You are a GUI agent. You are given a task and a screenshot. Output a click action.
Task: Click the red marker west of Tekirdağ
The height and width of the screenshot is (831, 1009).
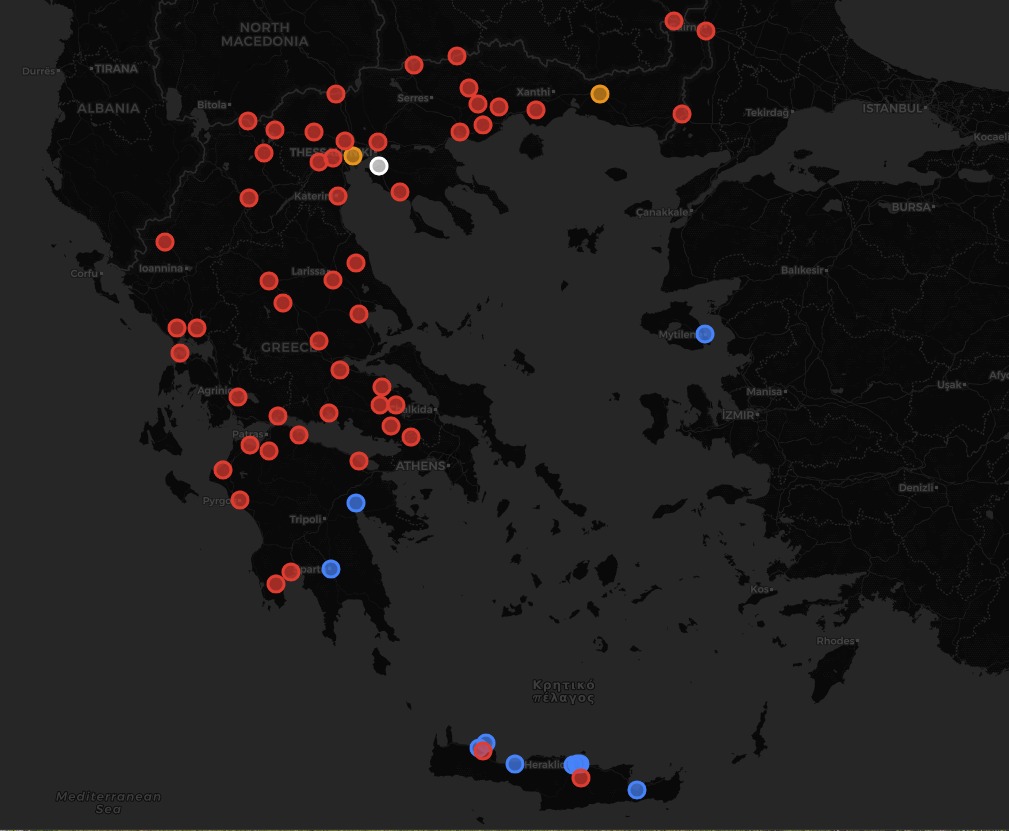tap(682, 114)
